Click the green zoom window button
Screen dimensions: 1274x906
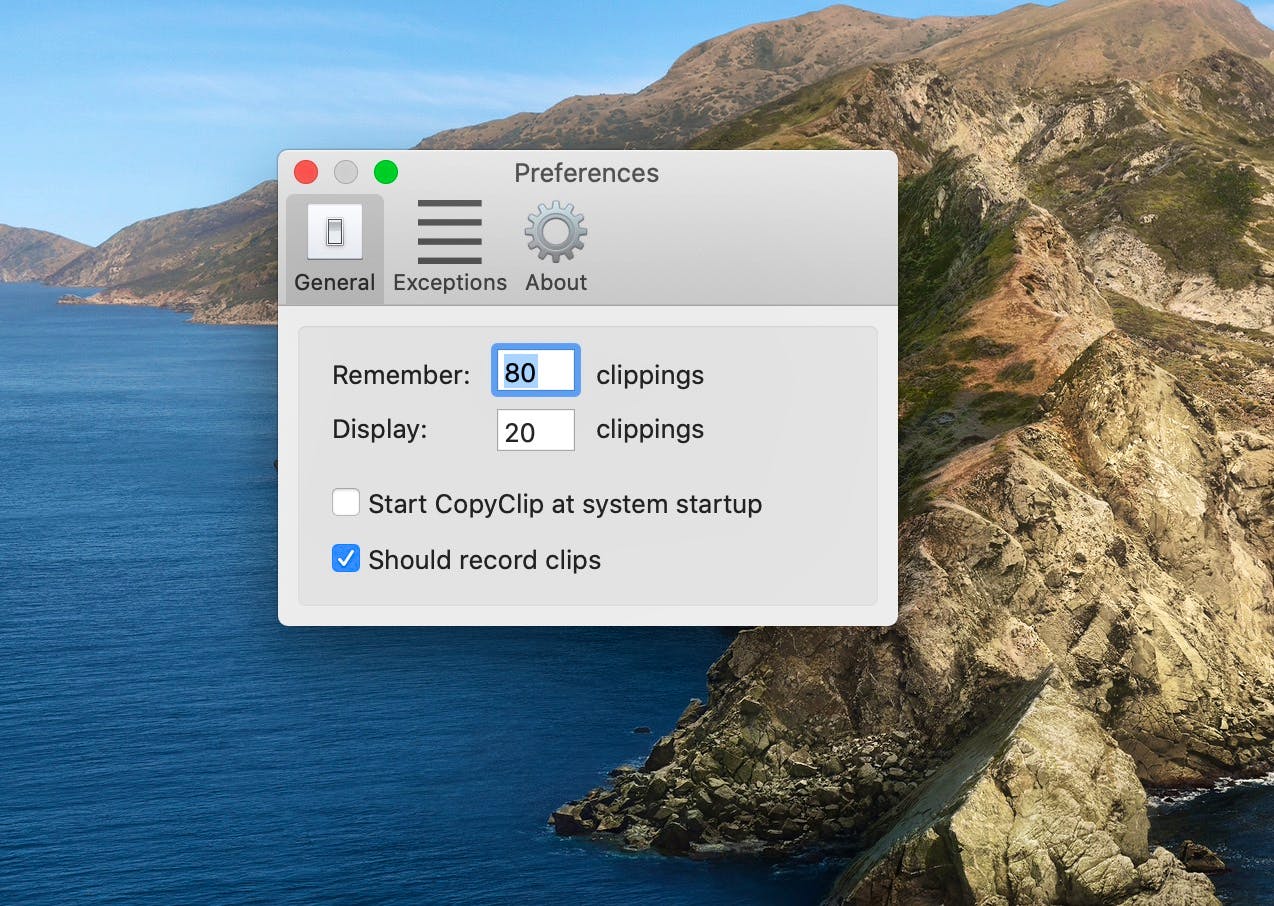386,172
